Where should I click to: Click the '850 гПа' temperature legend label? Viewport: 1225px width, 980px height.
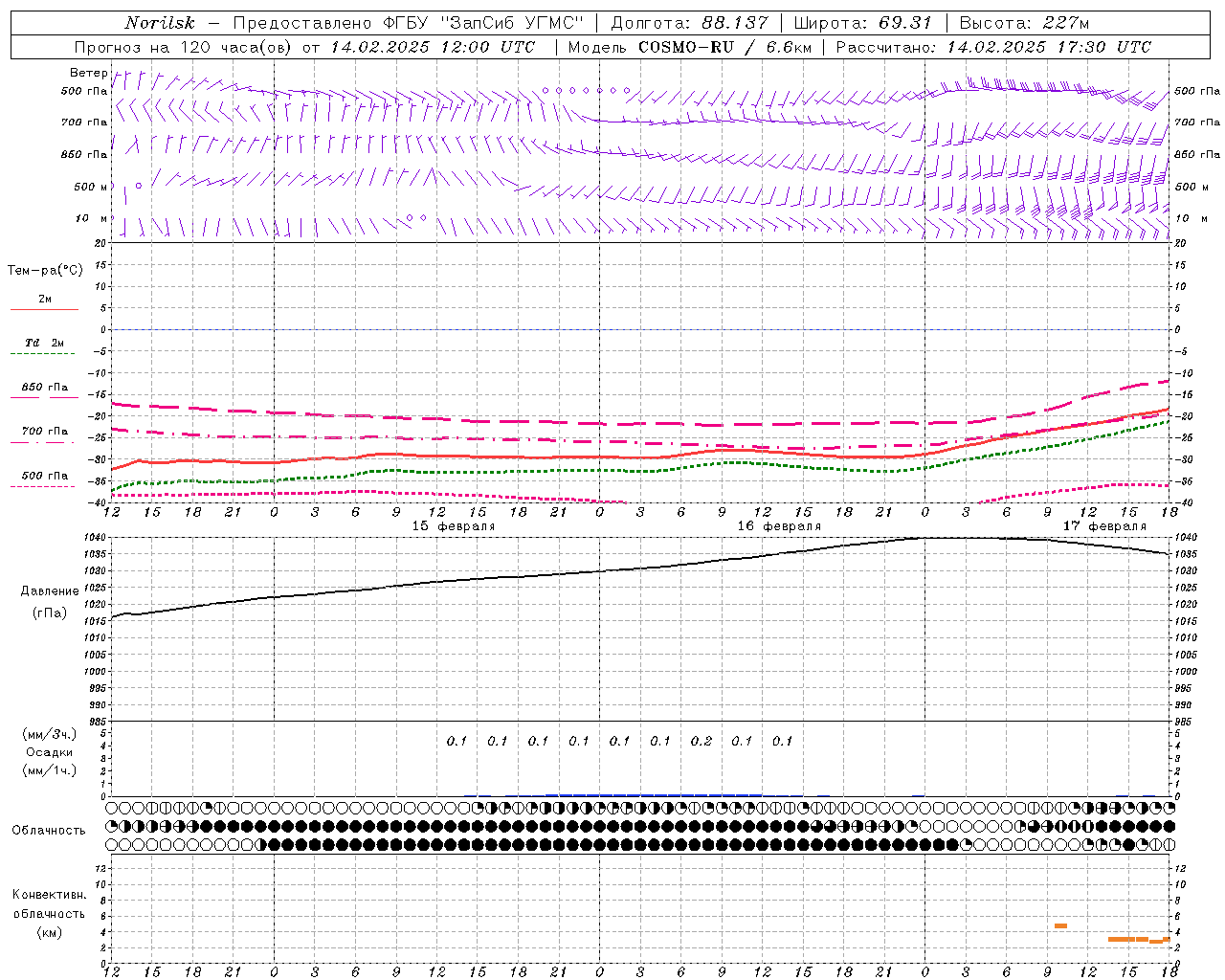coord(45,388)
